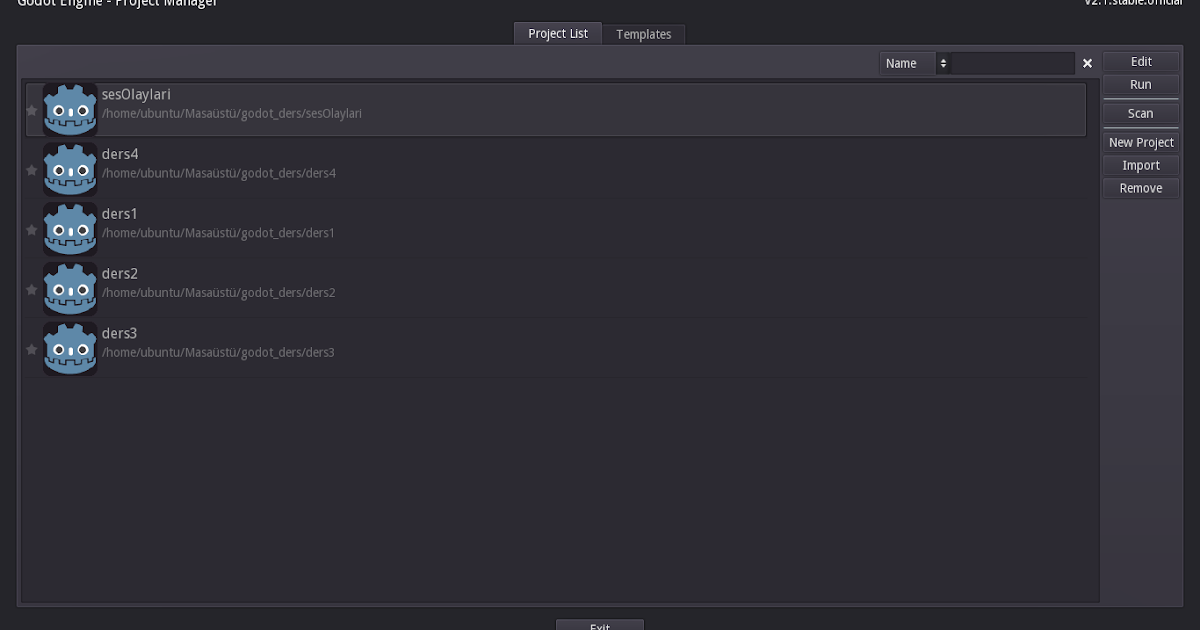
Task: Click inside the project search field
Action: coord(1015,63)
